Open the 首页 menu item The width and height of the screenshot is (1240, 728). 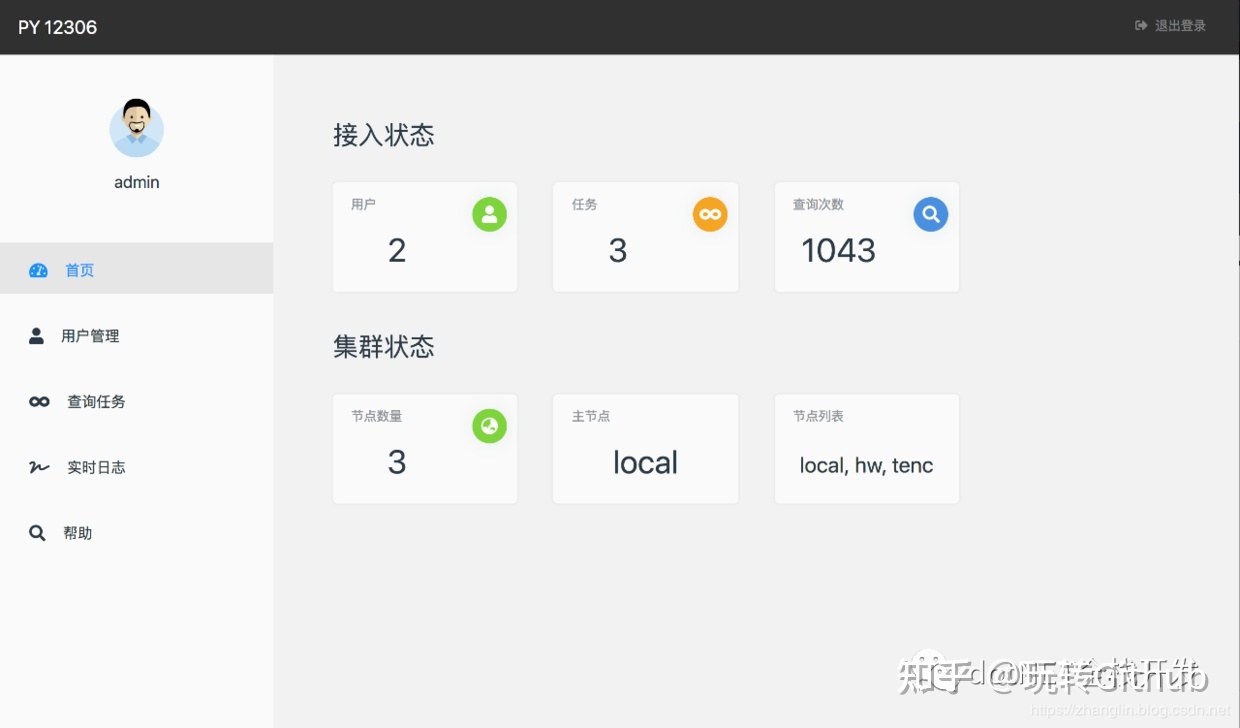tap(136, 269)
